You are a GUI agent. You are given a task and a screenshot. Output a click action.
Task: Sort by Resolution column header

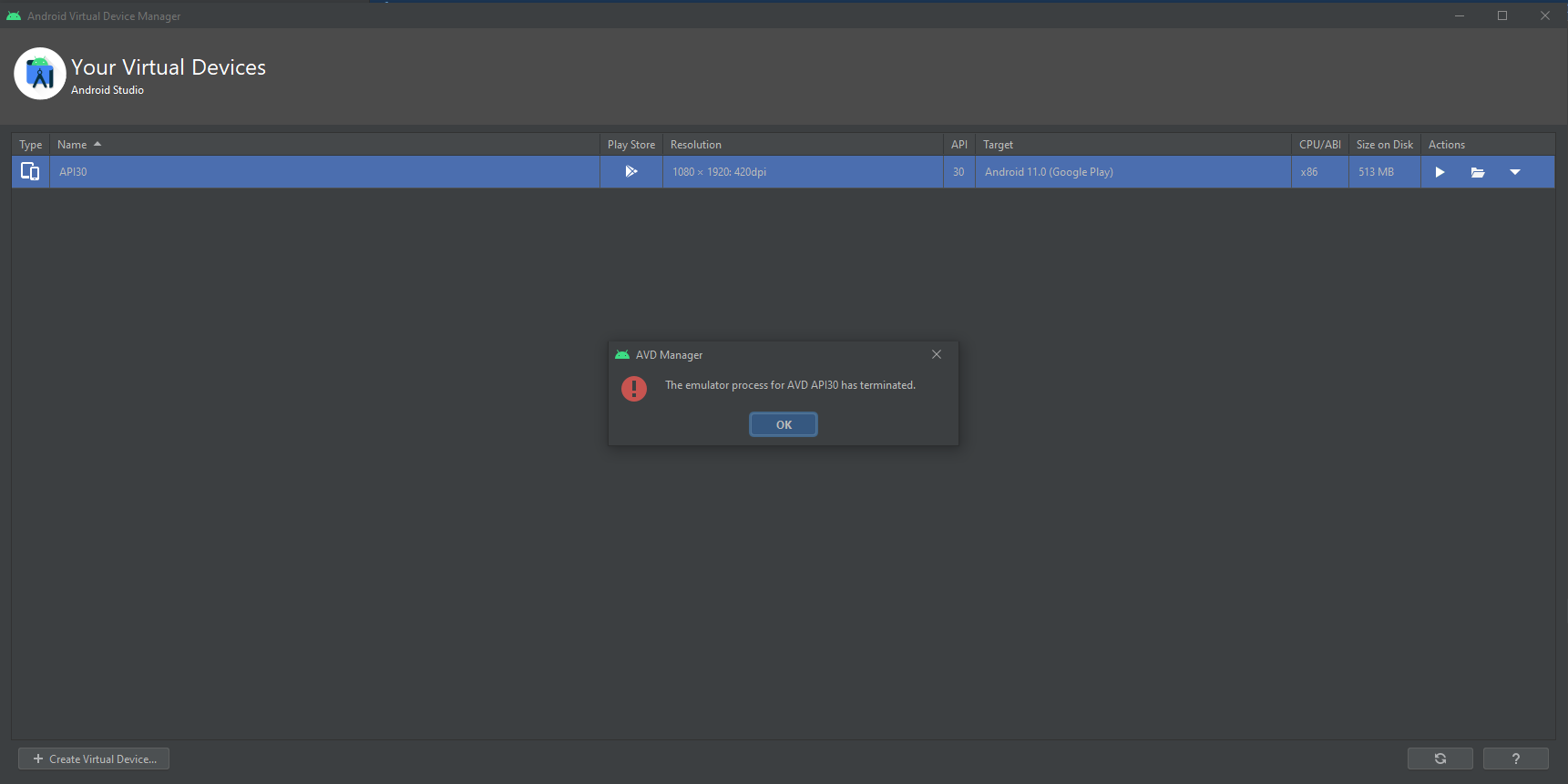click(x=696, y=145)
